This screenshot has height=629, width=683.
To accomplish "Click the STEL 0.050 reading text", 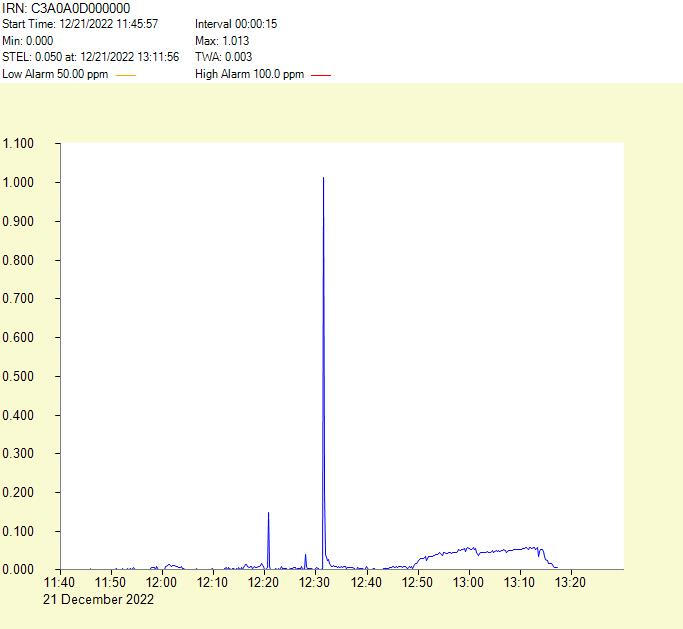I will click(90, 57).
